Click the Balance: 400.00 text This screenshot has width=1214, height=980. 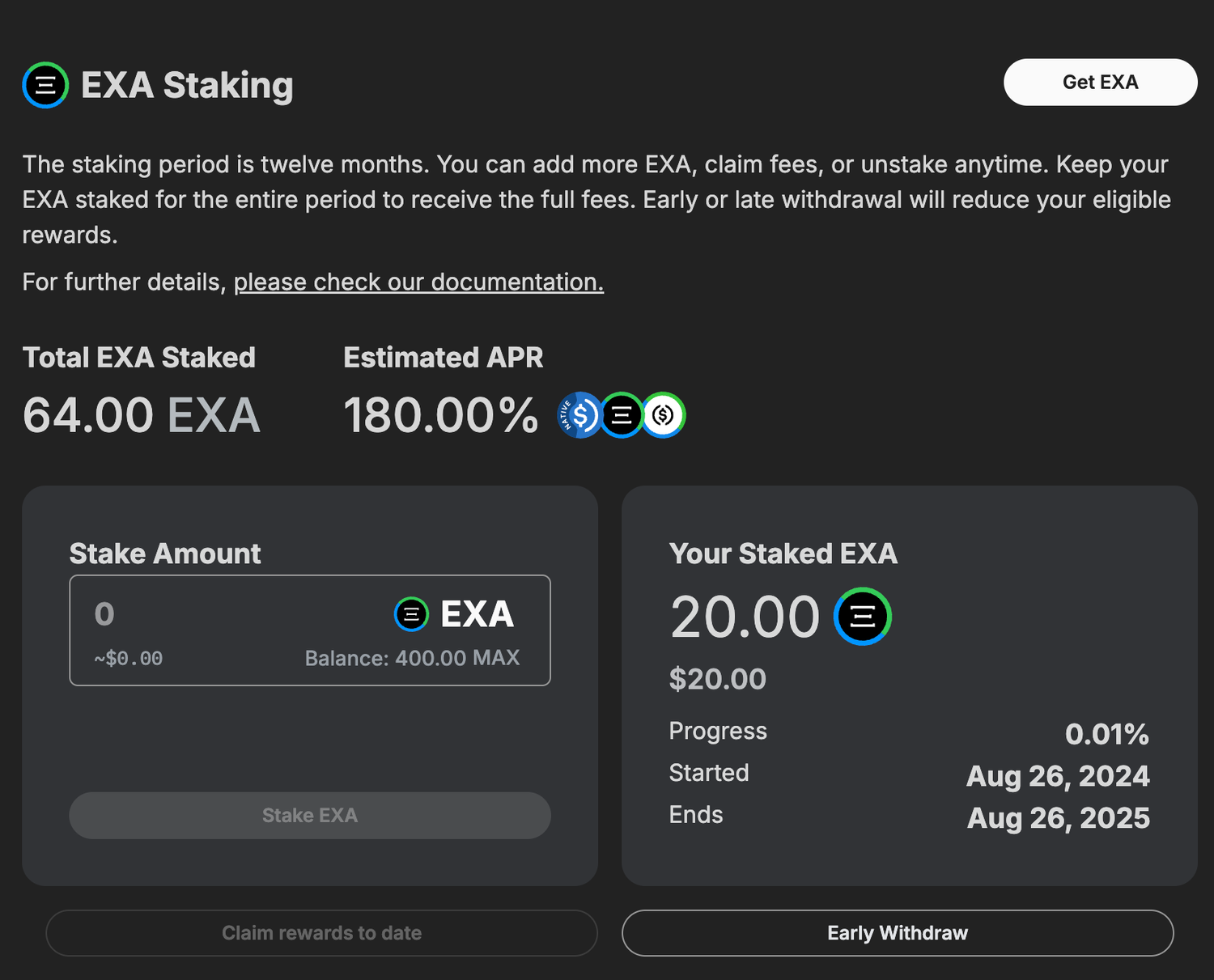(x=385, y=658)
